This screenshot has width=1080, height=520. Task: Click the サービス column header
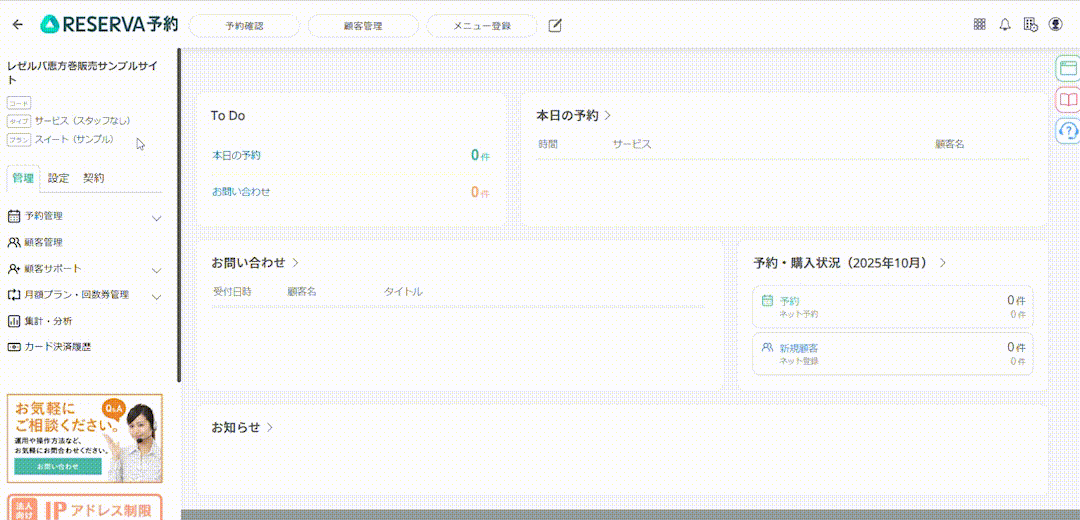coord(632,144)
